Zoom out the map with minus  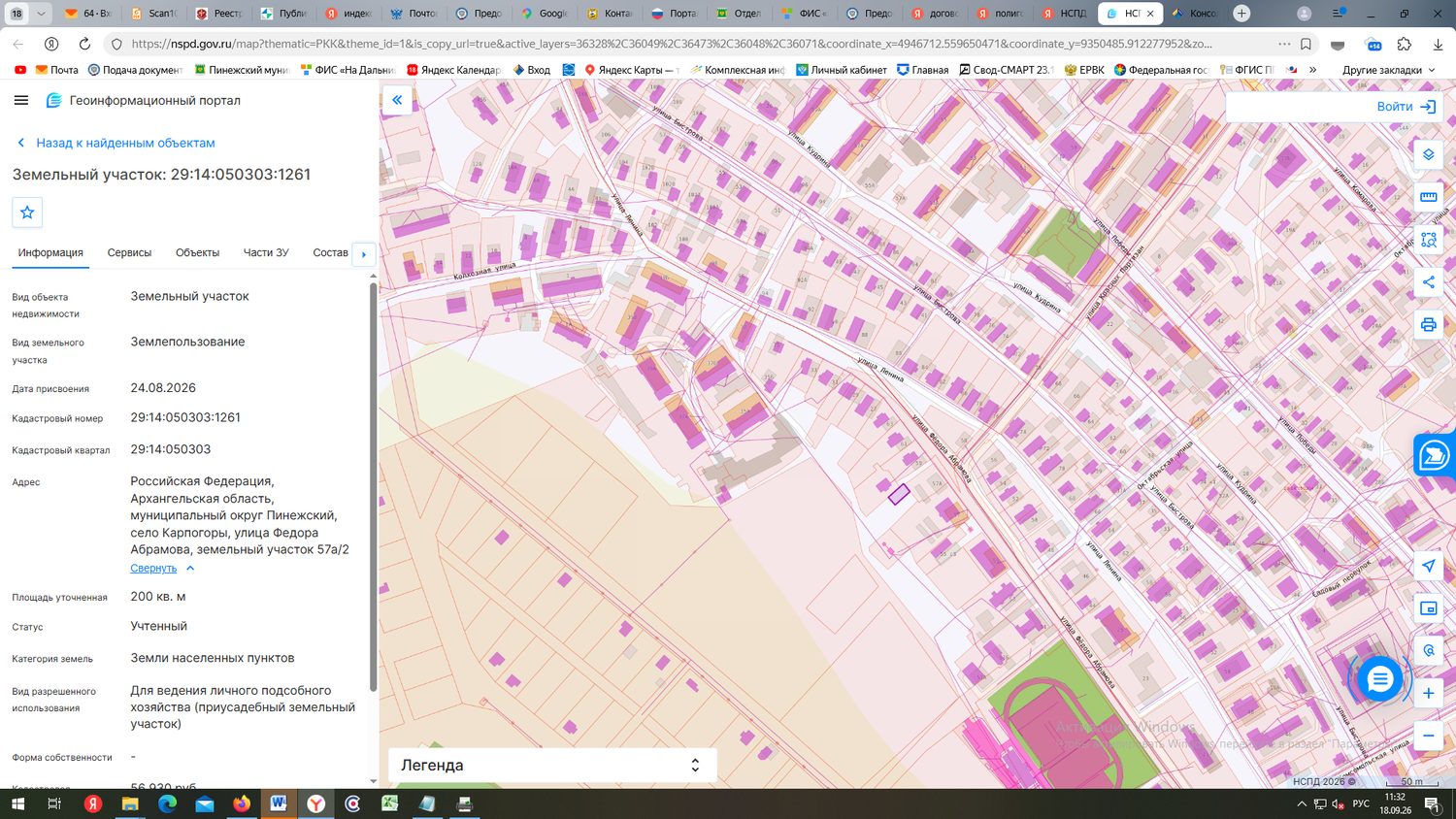pos(1428,736)
